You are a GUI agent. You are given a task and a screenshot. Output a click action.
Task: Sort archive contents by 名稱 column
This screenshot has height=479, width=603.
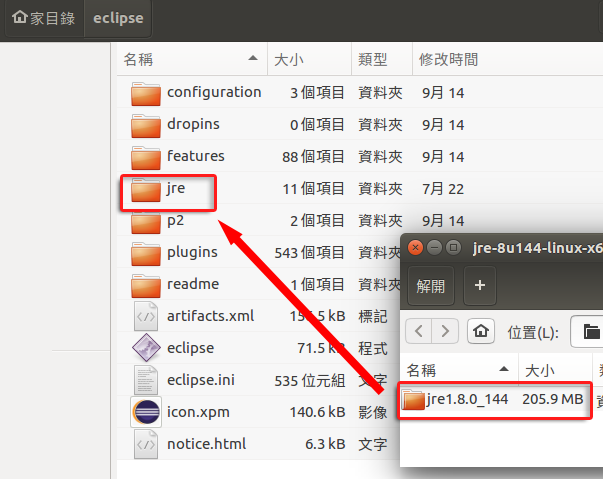click(459, 370)
